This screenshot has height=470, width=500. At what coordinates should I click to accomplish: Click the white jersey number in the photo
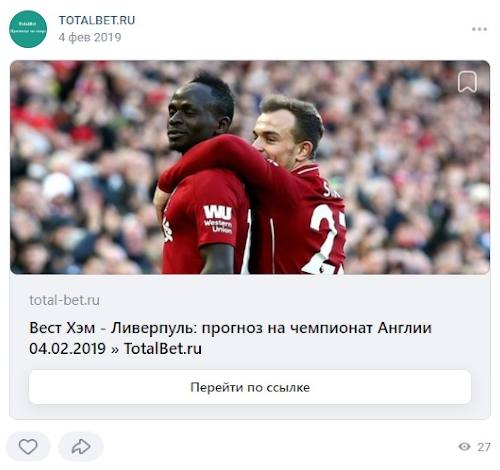[x=327, y=238]
